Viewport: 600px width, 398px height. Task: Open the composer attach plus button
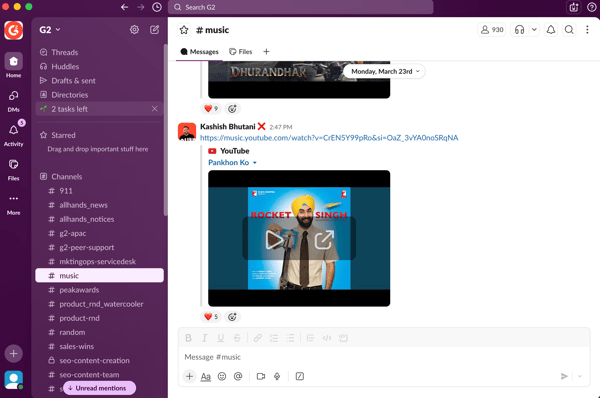tap(189, 377)
